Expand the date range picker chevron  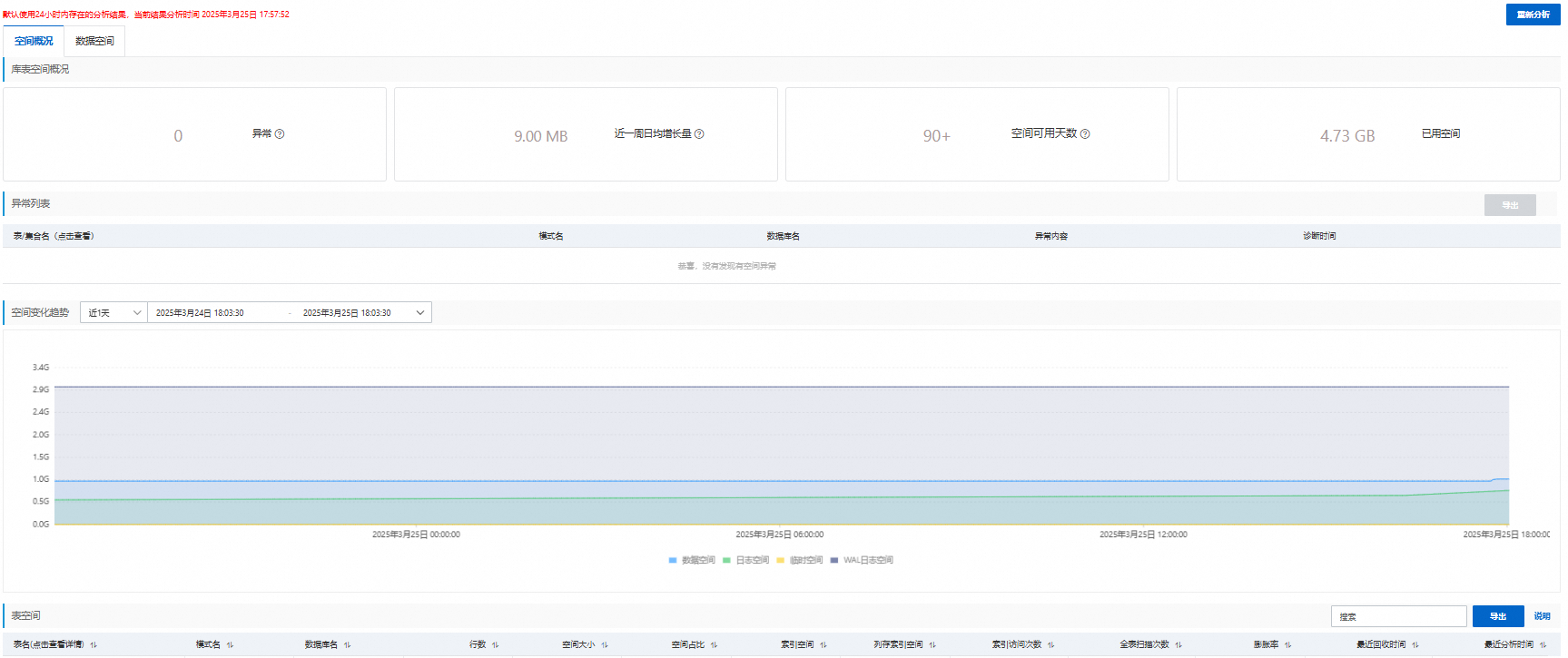pyautogui.click(x=420, y=313)
